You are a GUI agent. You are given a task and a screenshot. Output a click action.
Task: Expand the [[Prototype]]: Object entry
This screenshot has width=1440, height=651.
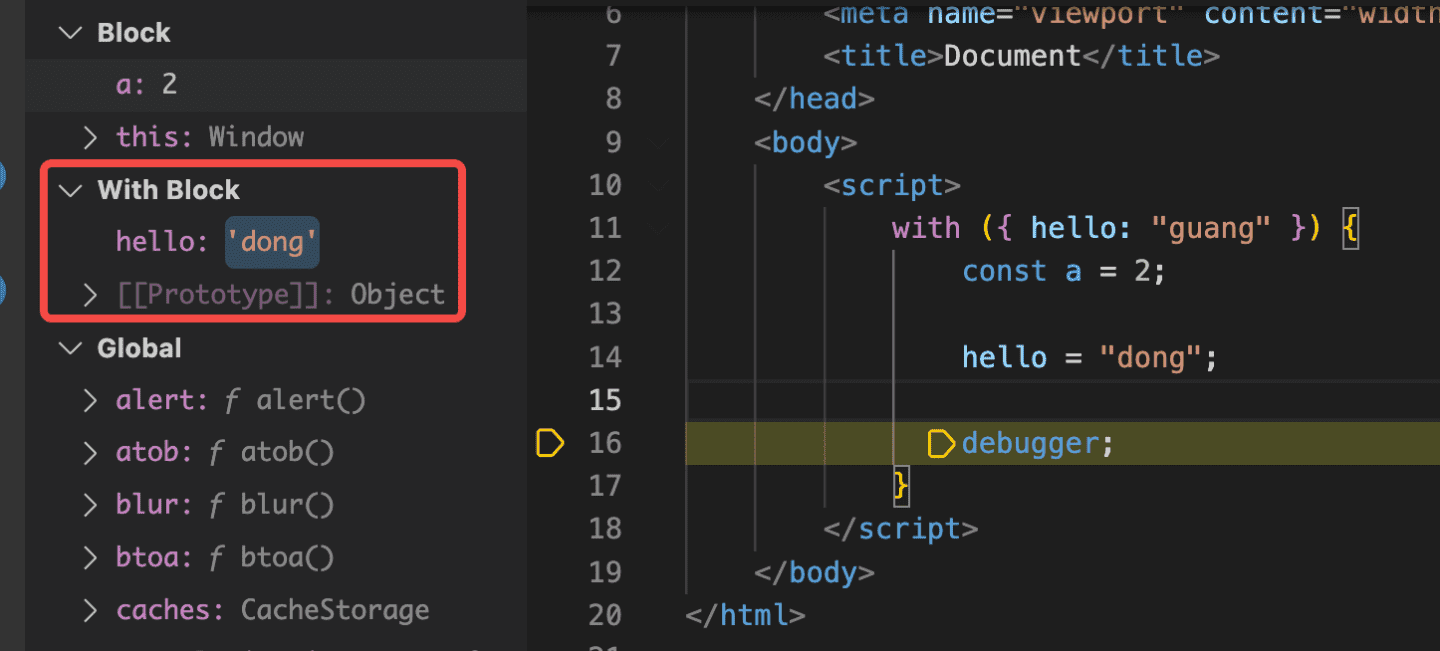click(91, 295)
